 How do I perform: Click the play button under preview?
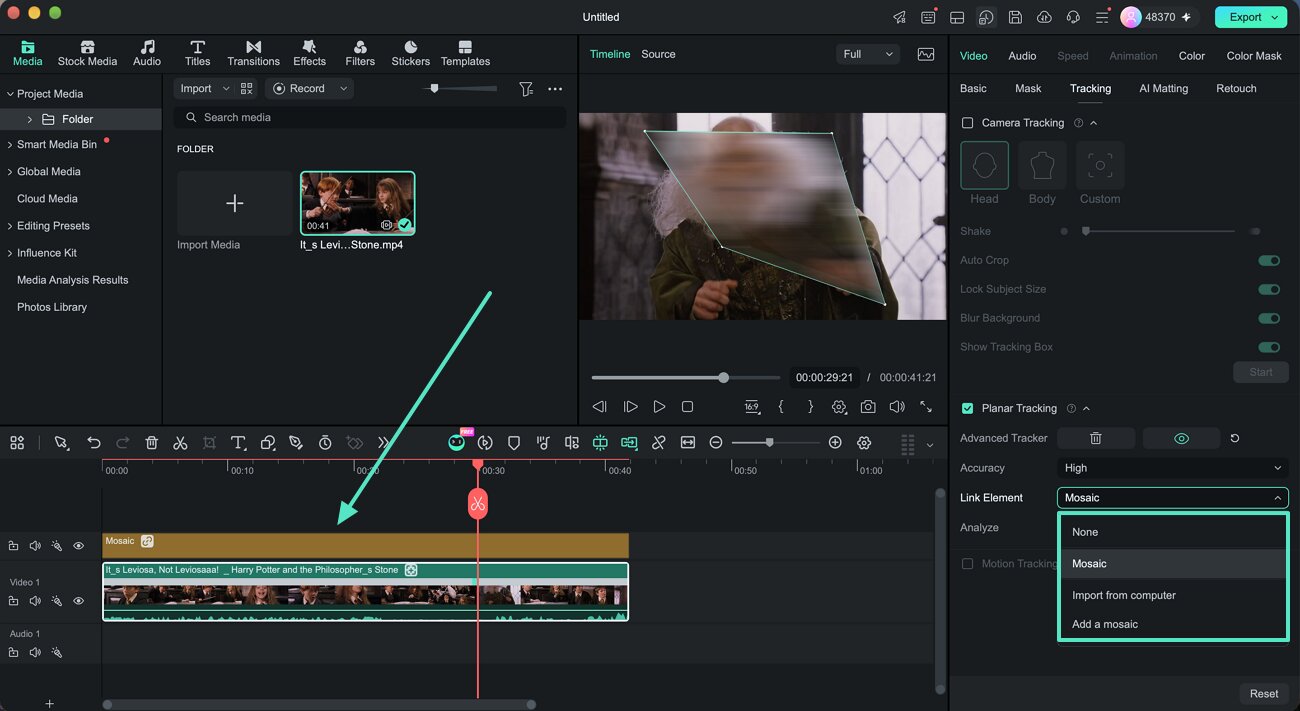(659, 407)
